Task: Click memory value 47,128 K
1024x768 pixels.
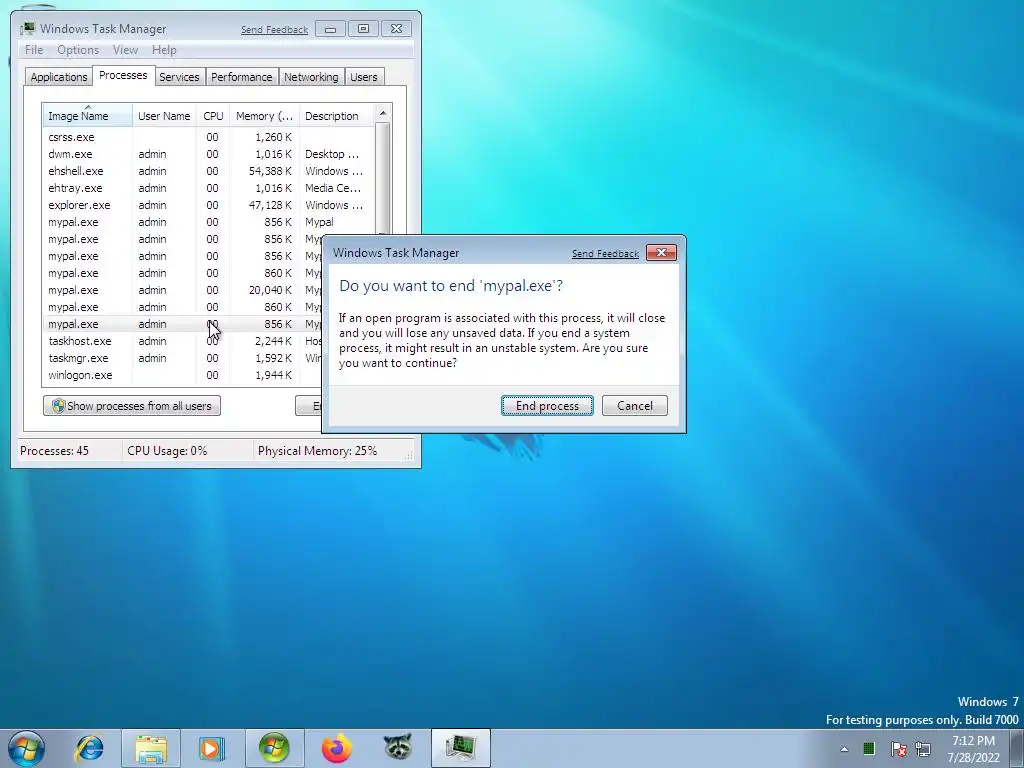Action: click(x=270, y=205)
